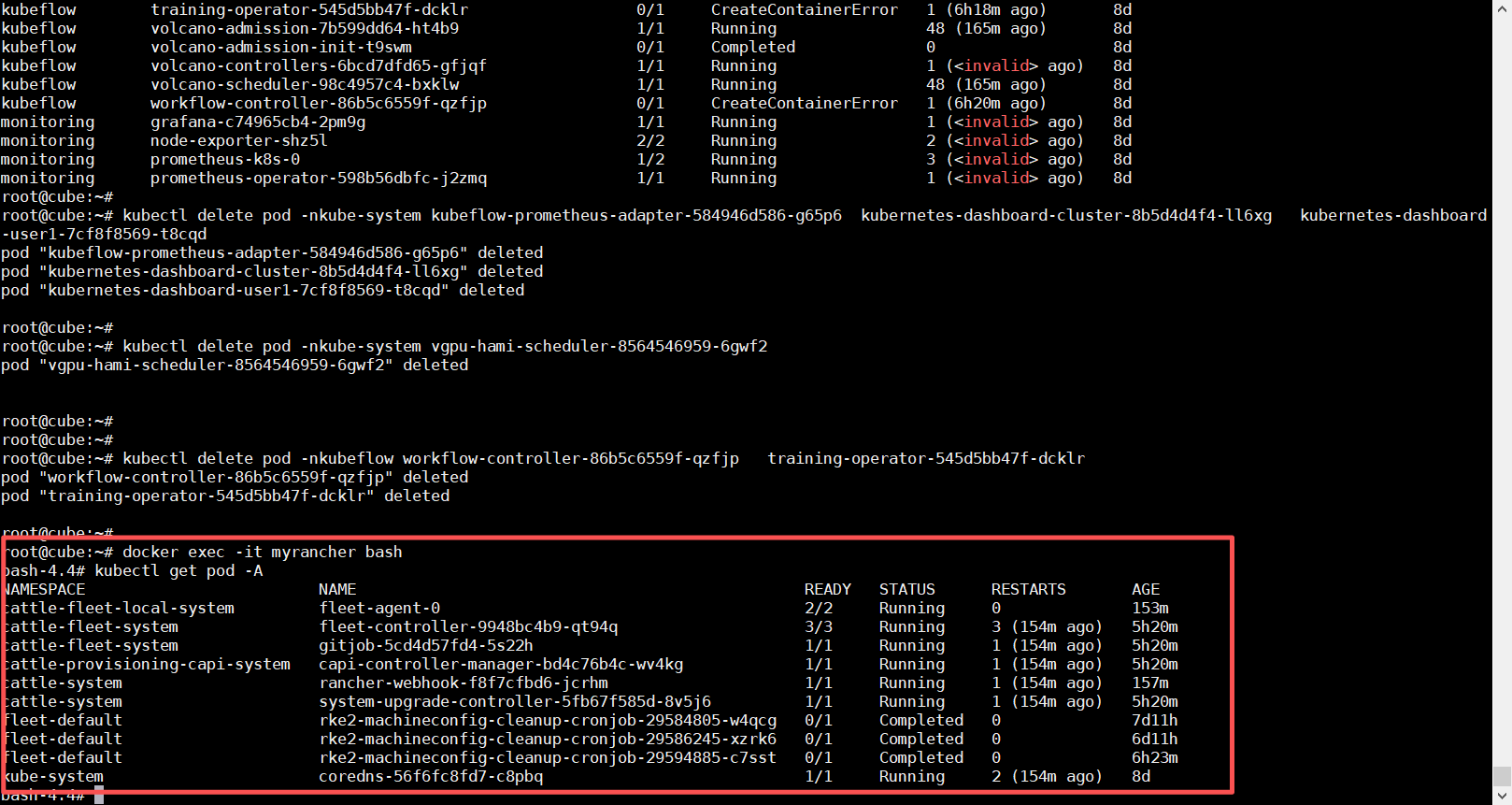Click CreateContainerError status in the top workflow-controller row
1512x805 pixels.
805,103
